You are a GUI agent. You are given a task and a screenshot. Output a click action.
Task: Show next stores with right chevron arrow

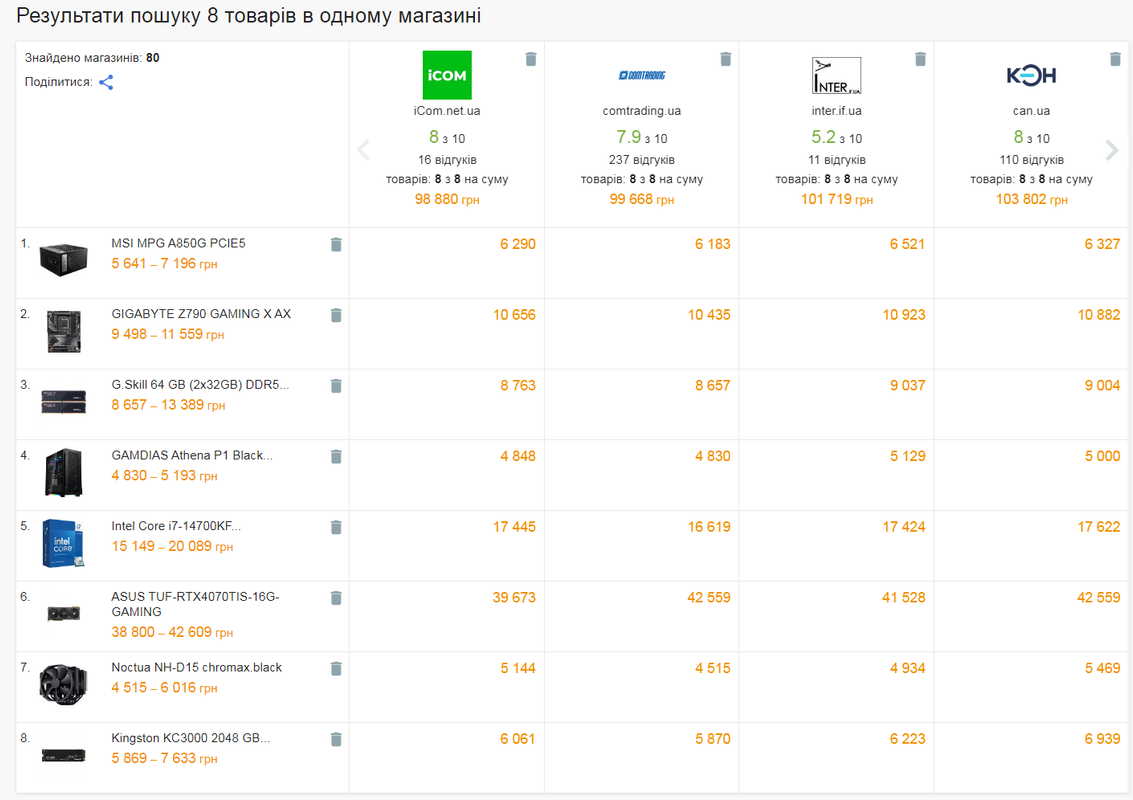[x=1111, y=150]
